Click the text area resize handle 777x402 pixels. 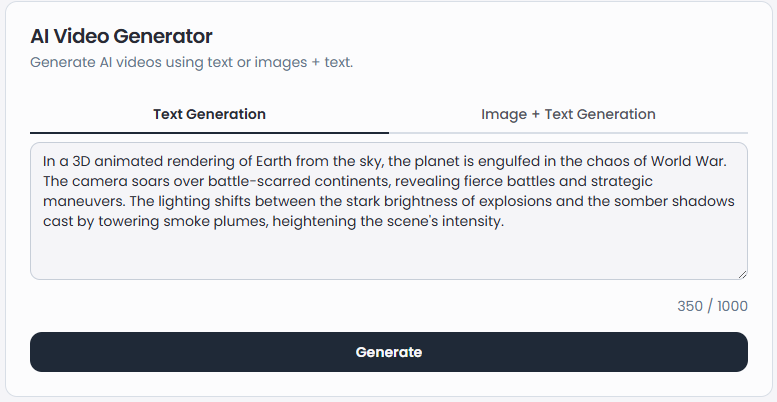(742, 273)
